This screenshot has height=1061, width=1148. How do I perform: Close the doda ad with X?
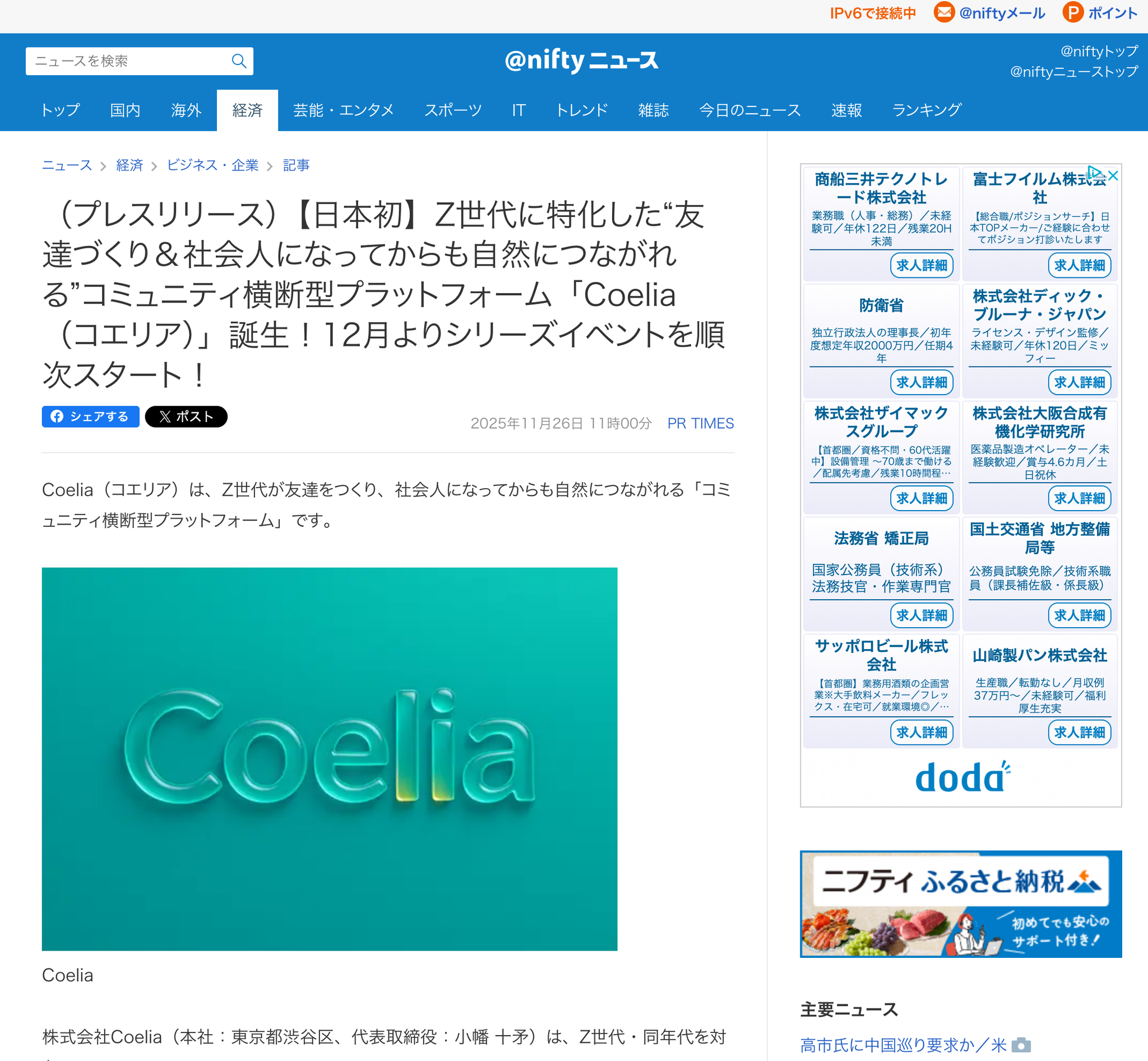[1113, 175]
